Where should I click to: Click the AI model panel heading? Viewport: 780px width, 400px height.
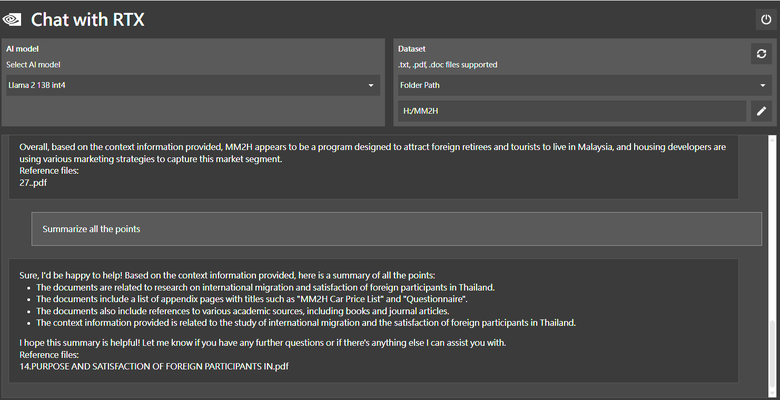coord(22,49)
